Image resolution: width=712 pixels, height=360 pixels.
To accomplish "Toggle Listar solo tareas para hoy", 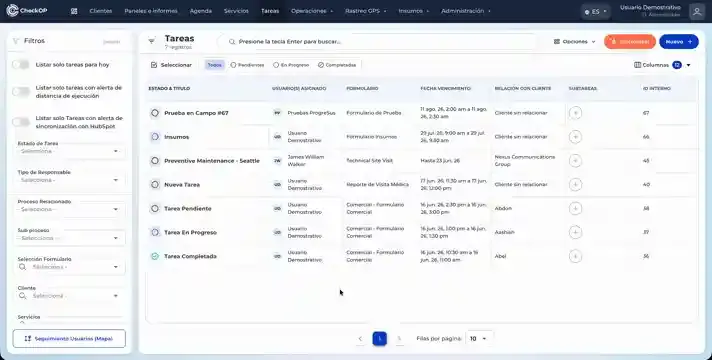I will pos(21,64).
